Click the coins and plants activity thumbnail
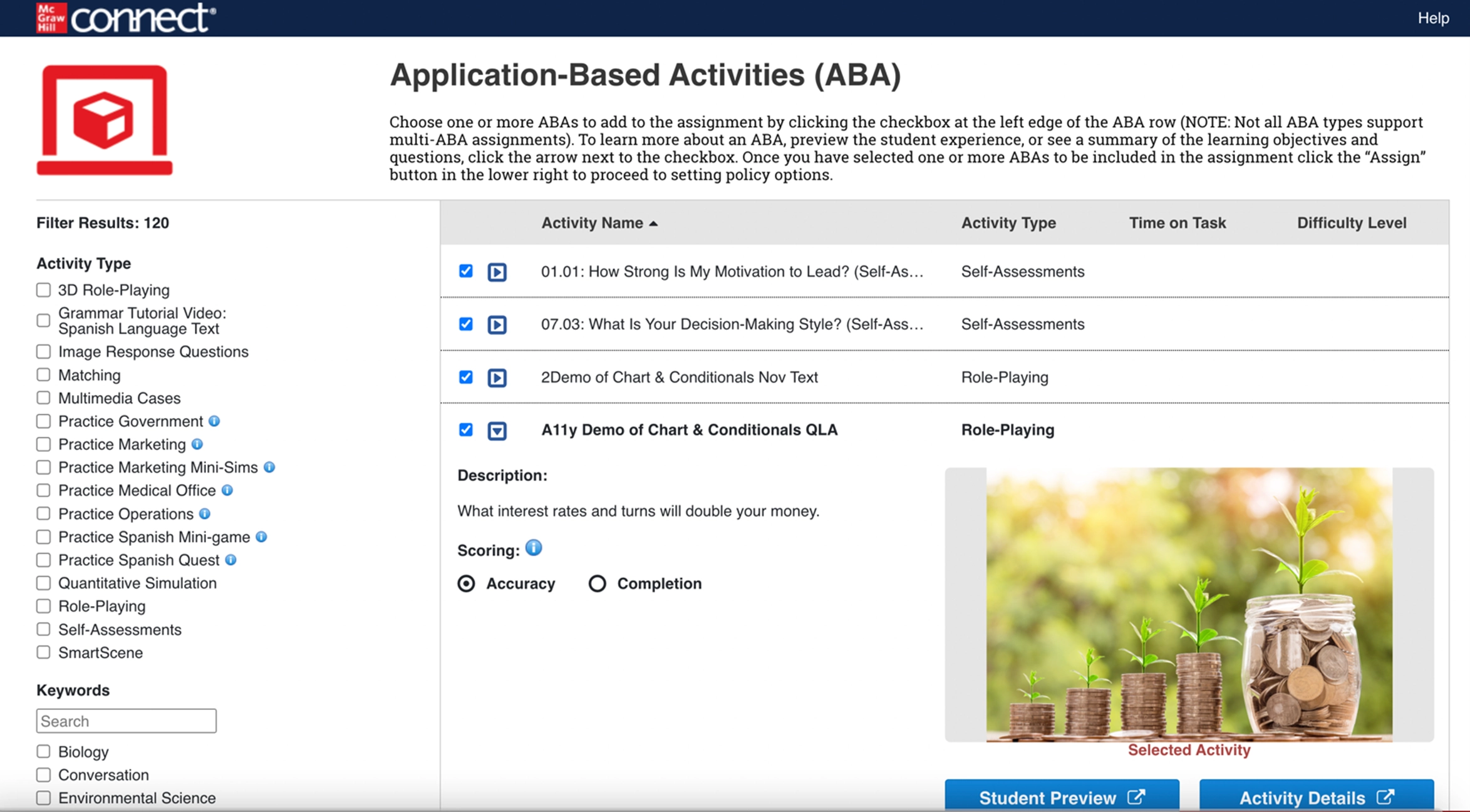Screen dimensions: 1470x812 pyautogui.click(x=1189, y=604)
